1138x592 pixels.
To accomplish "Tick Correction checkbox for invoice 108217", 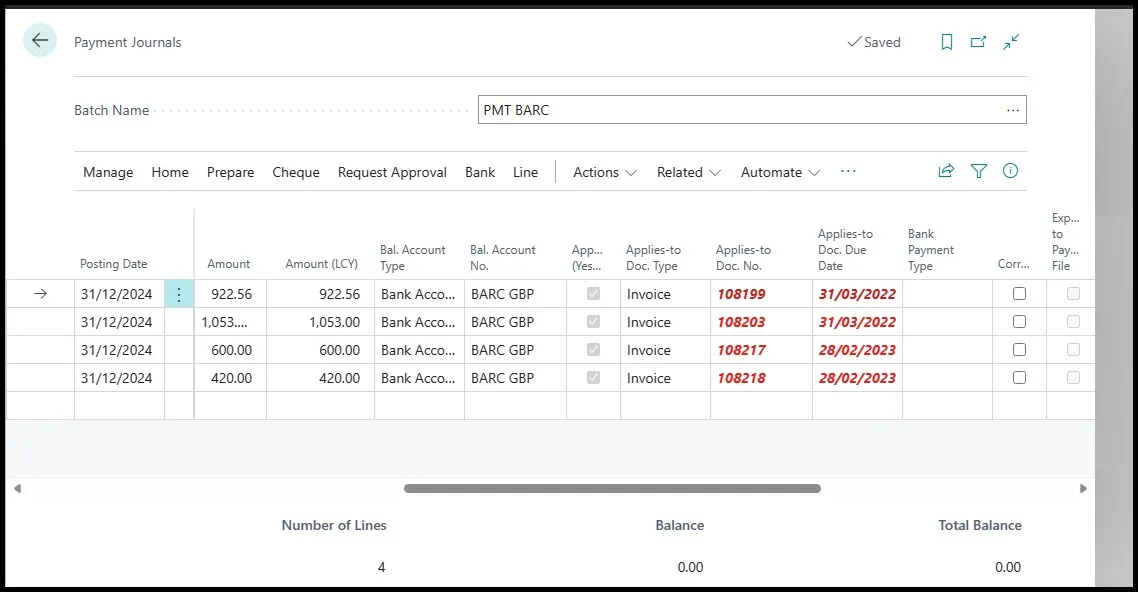I will click(x=1019, y=350).
